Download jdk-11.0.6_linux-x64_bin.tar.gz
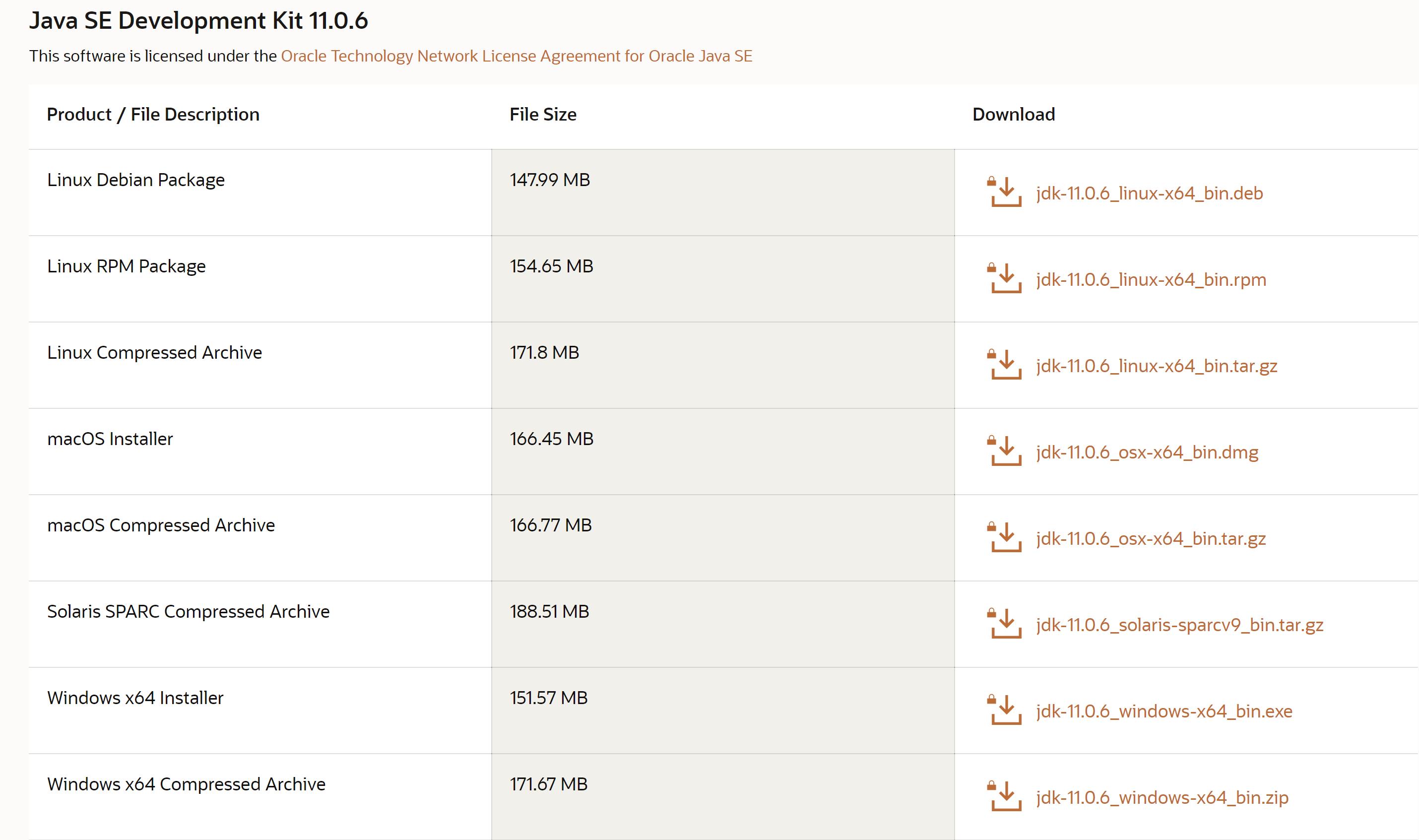Screen dimensions: 1419x840 coord(1157,366)
